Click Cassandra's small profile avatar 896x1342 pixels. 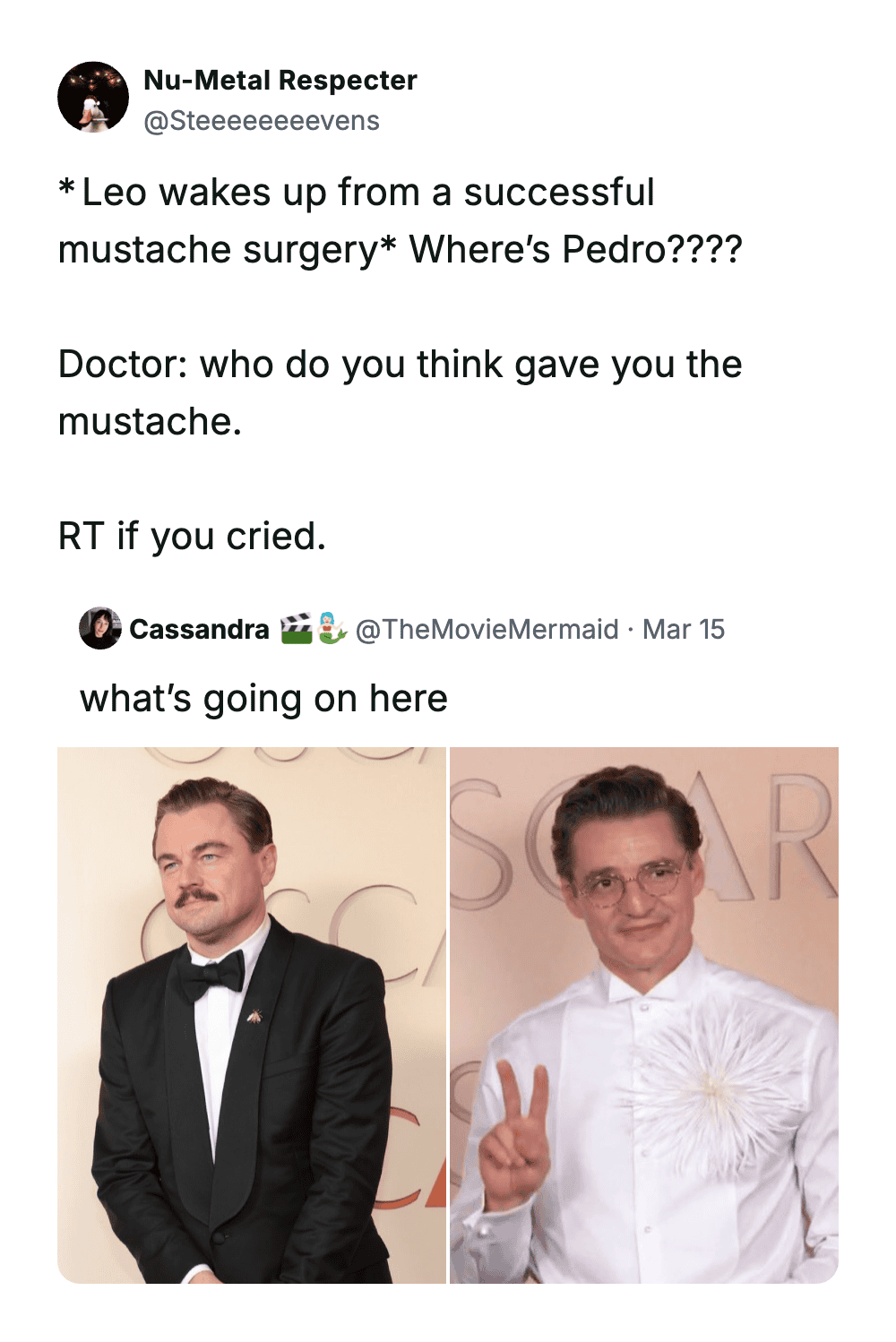[99, 628]
